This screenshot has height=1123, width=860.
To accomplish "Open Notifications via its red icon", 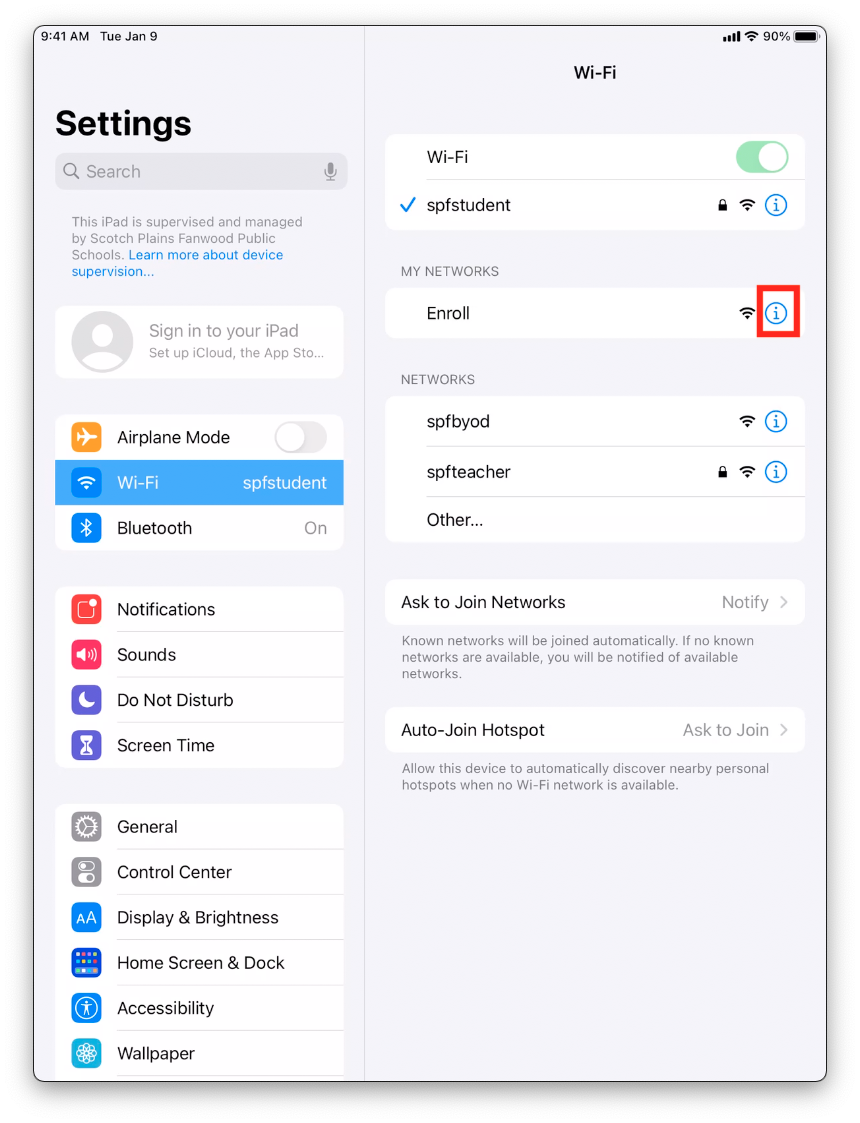I will tap(86, 609).
